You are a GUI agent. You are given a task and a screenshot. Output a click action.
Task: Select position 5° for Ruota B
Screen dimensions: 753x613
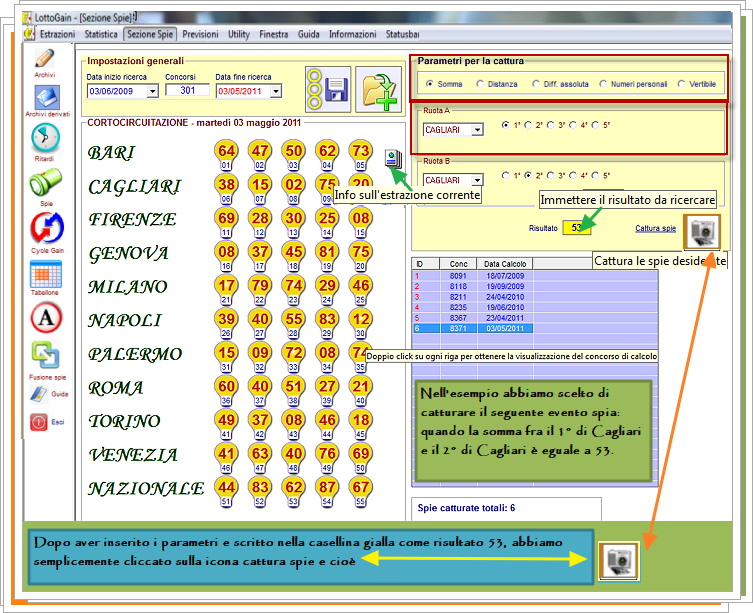click(595, 175)
